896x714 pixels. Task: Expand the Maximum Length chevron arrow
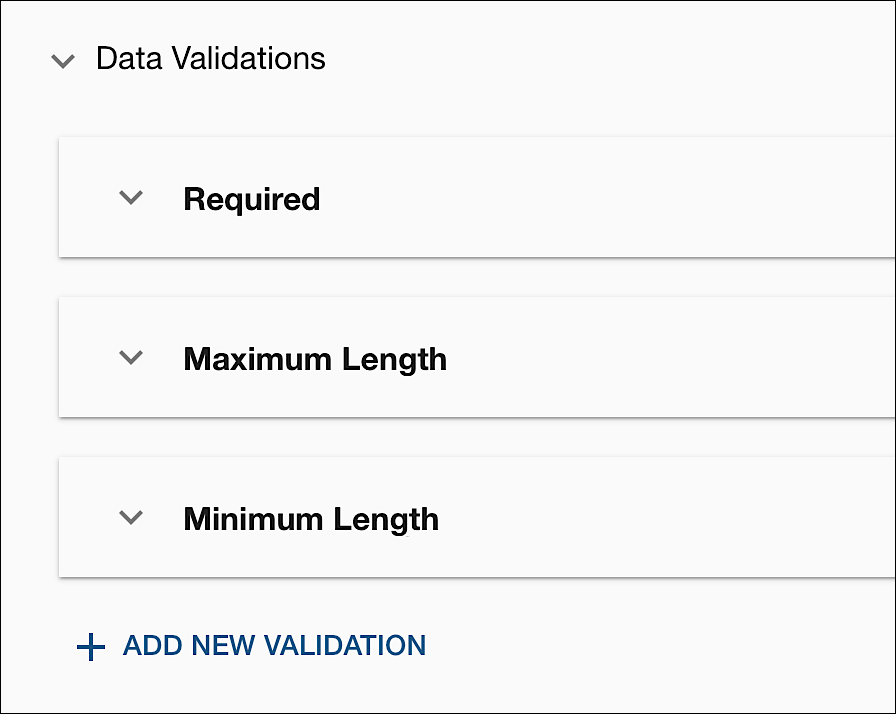[x=131, y=357]
